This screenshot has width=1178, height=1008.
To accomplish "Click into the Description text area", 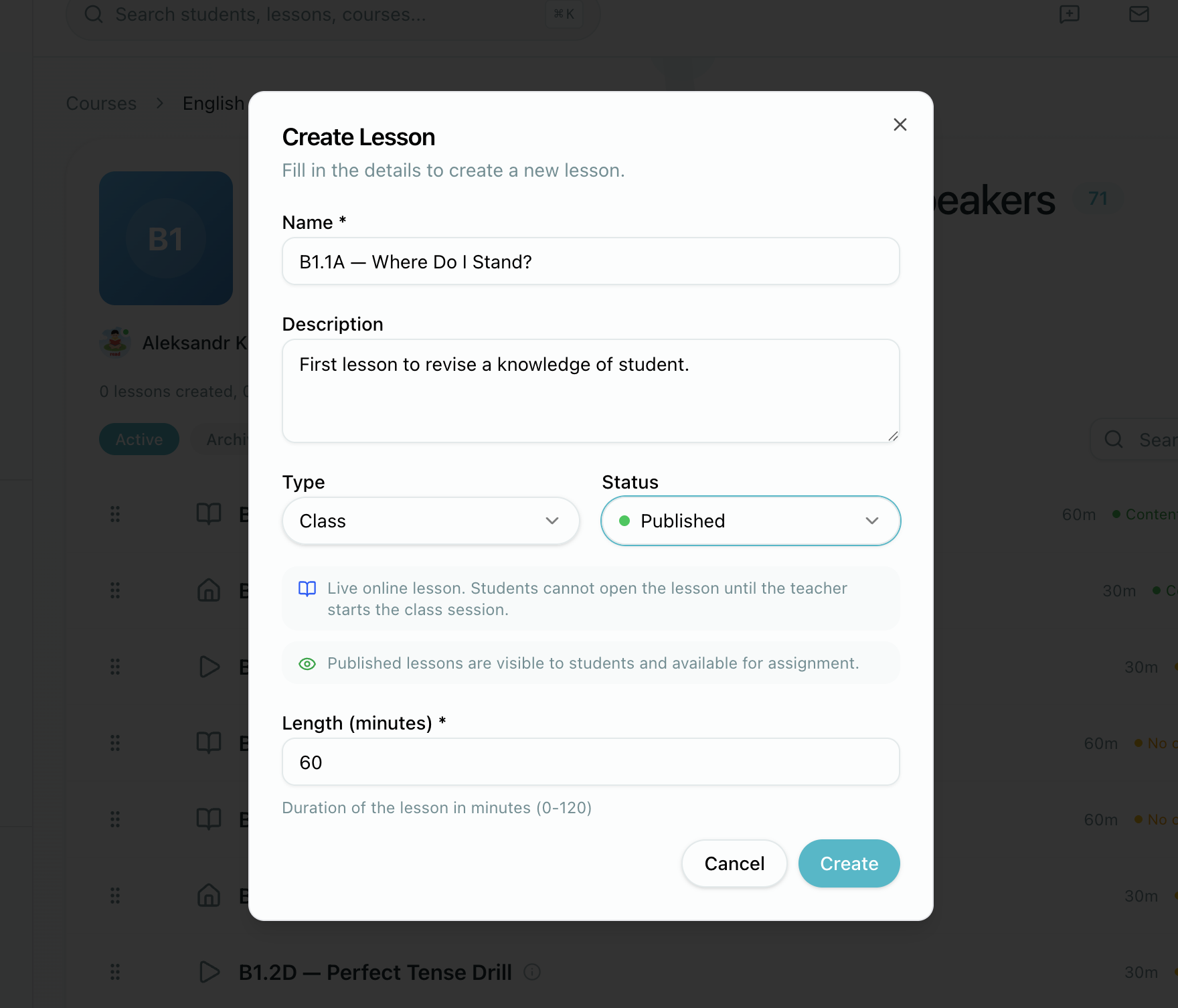I will tap(590, 391).
